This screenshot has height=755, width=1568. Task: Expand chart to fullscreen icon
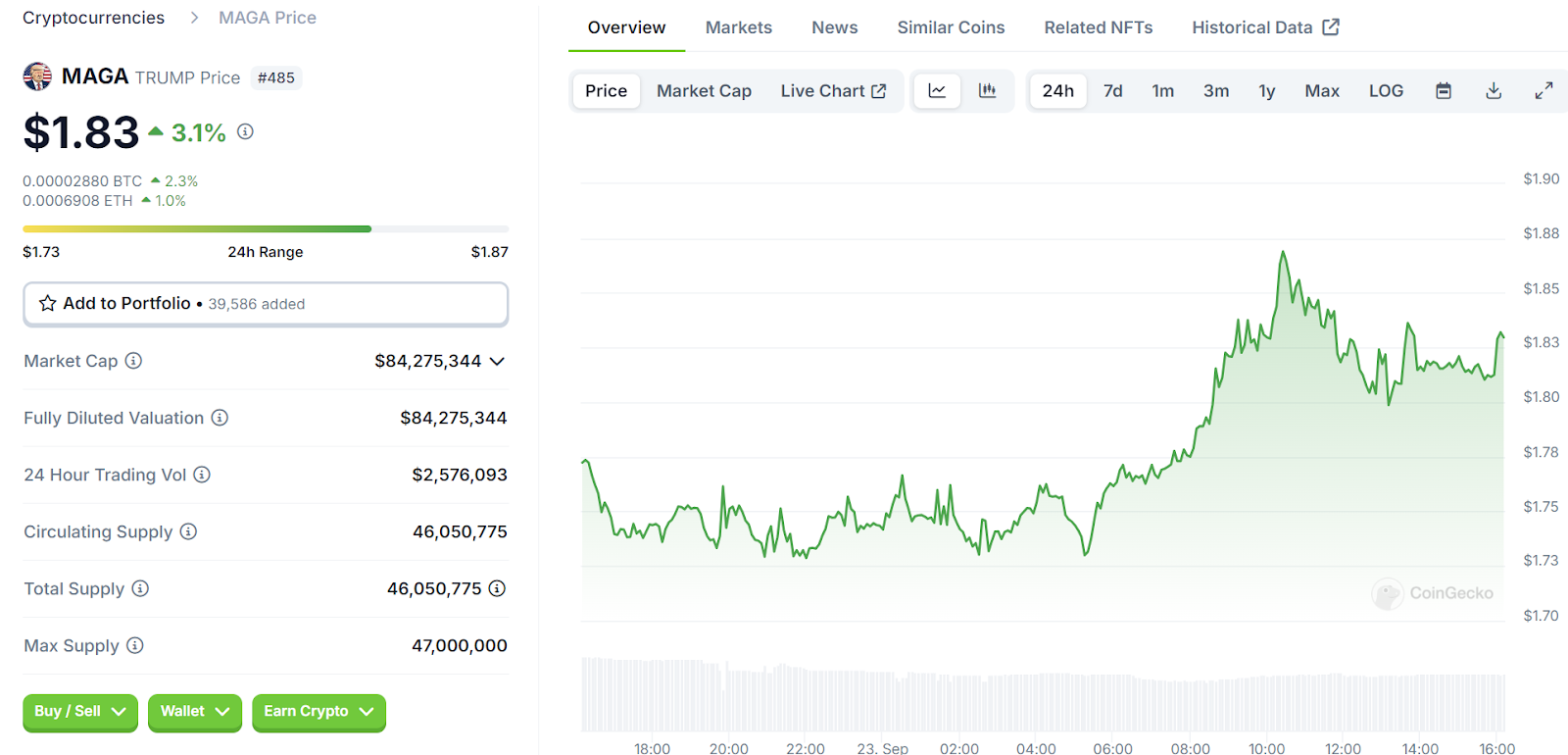[1543, 91]
